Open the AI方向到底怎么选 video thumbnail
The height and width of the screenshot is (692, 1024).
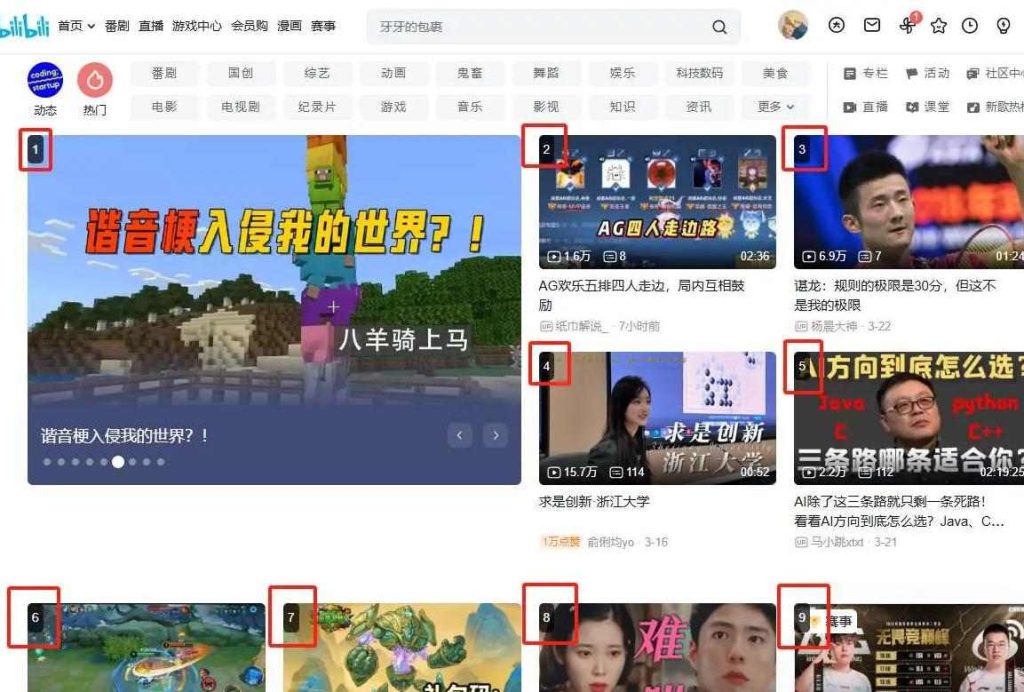[x=909, y=418]
